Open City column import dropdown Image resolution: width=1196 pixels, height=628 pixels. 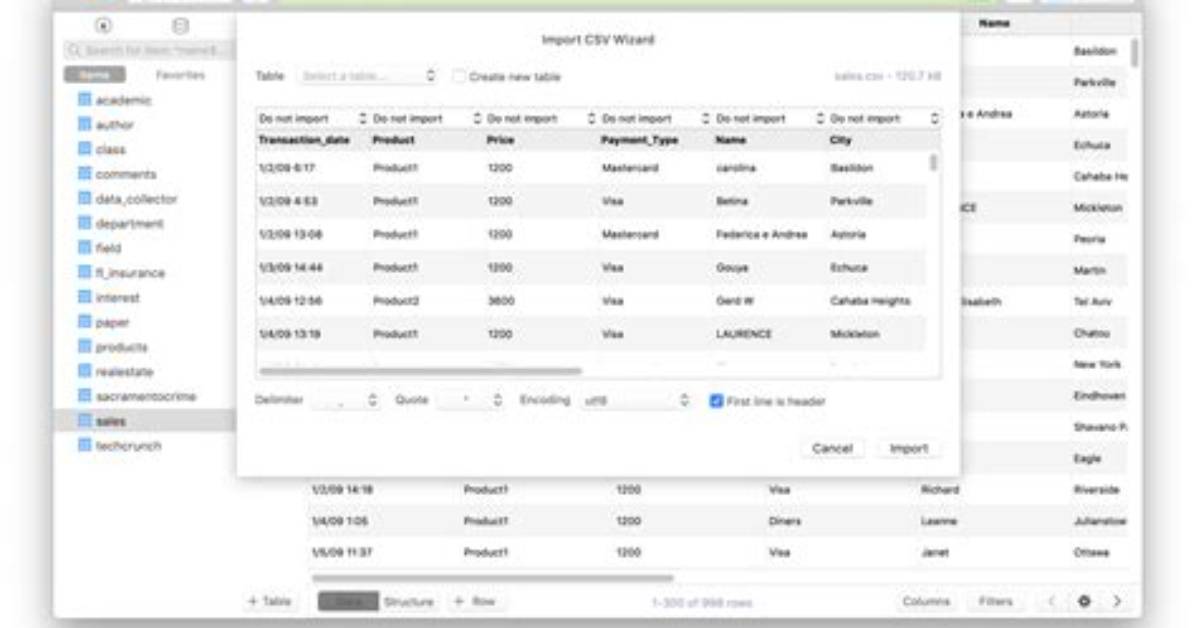tap(884, 118)
